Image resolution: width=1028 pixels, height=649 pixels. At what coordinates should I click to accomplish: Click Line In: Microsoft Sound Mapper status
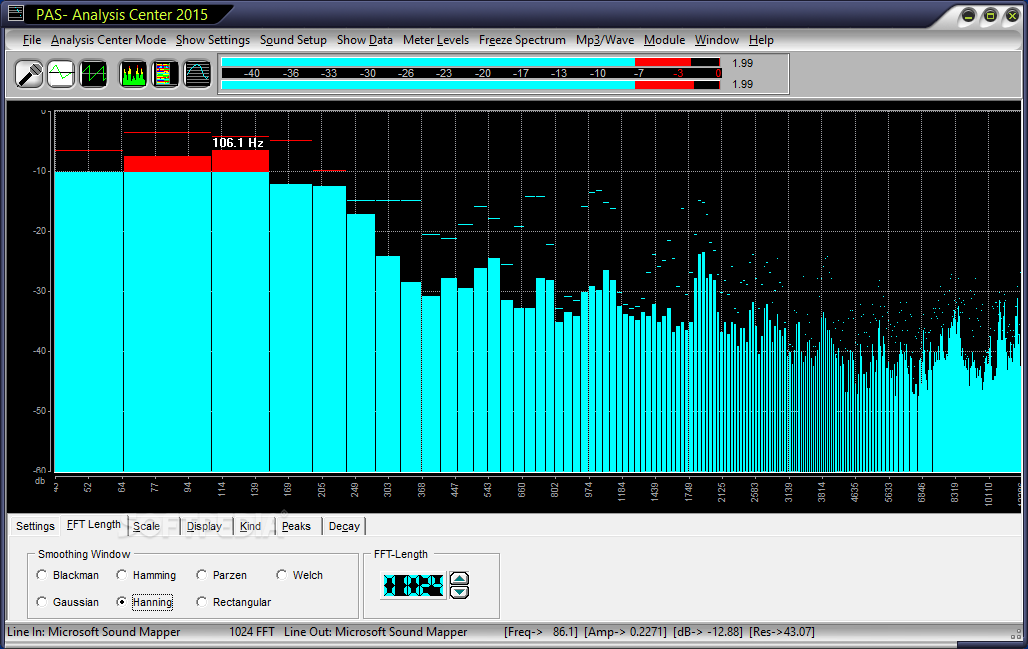point(94,632)
